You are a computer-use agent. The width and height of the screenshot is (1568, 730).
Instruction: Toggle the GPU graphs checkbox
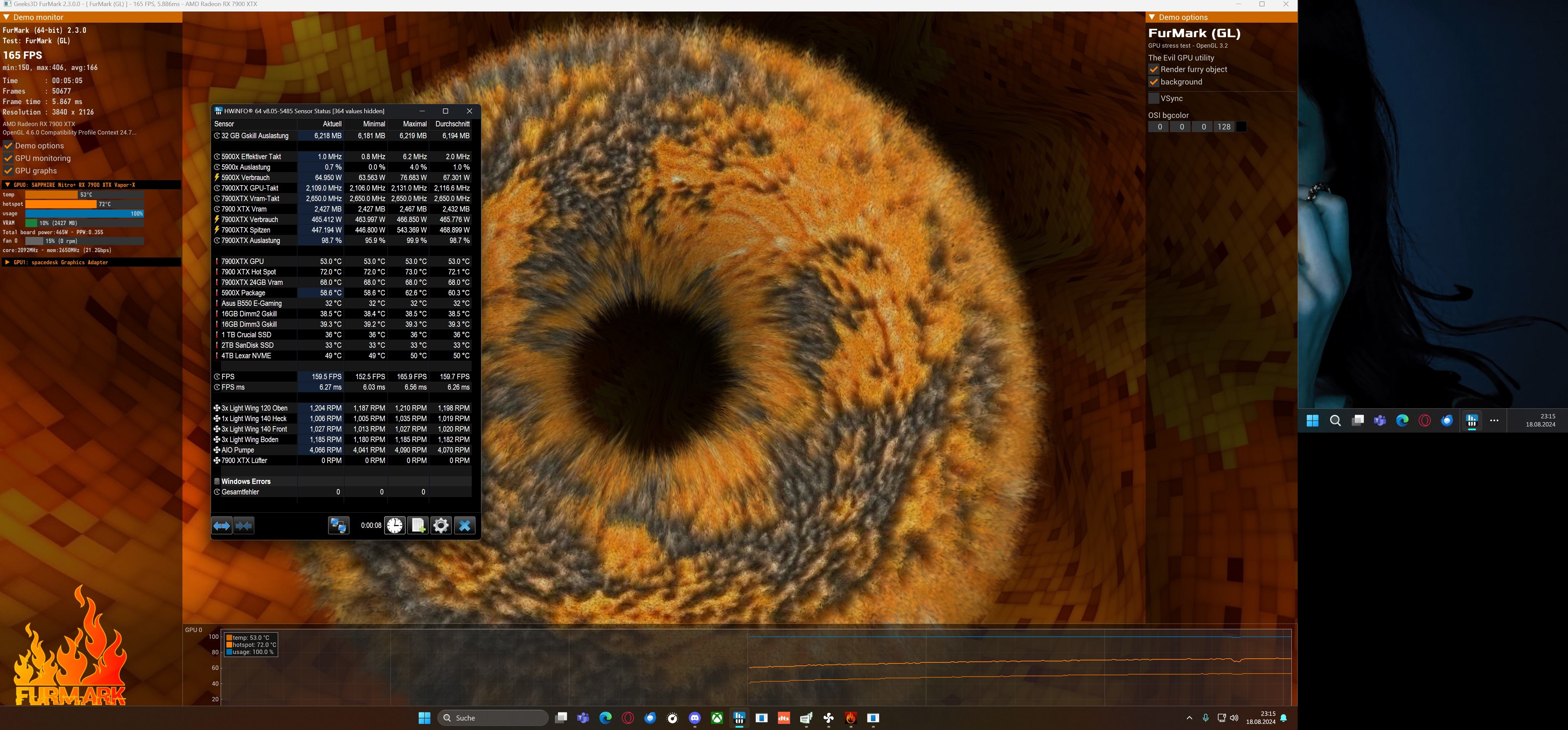point(8,171)
